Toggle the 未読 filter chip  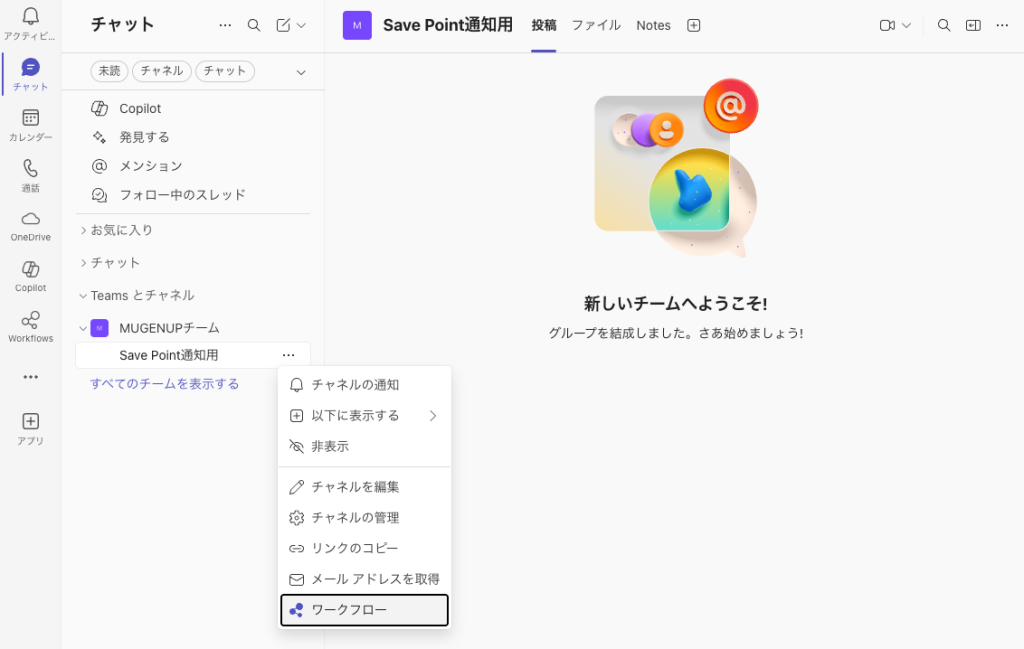click(109, 71)
